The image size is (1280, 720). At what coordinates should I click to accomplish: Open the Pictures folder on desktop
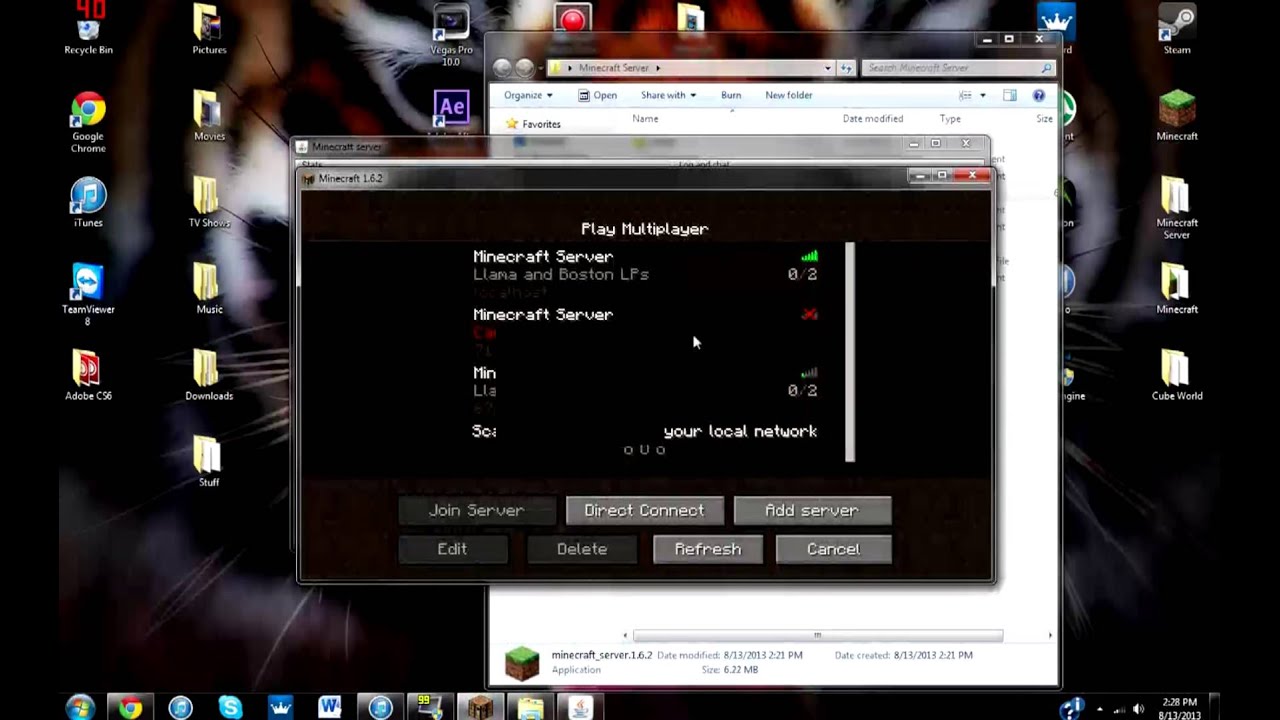point(209,30)
